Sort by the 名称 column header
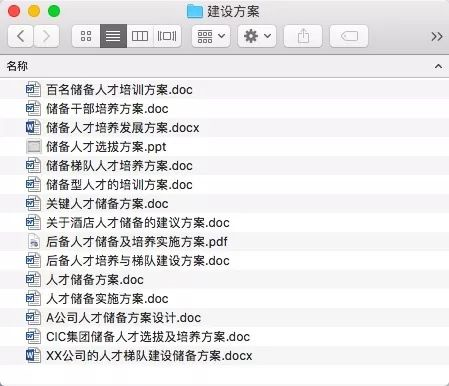 coord(224,66)
